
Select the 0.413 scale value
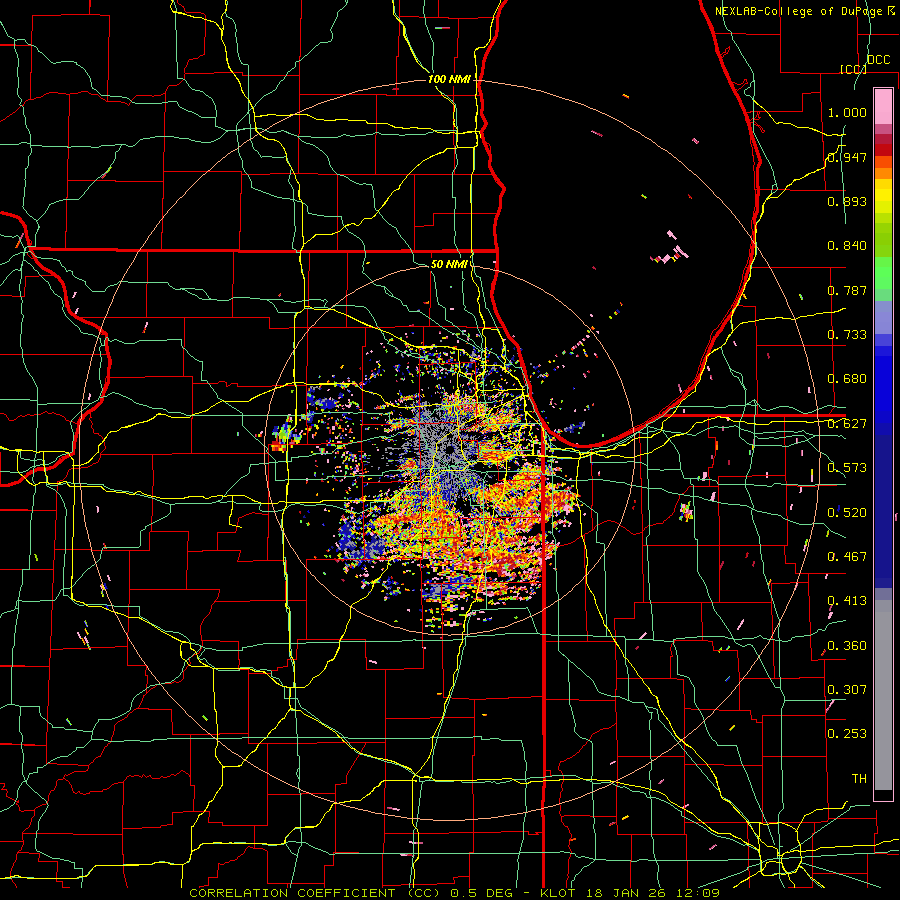pos(847,601)
